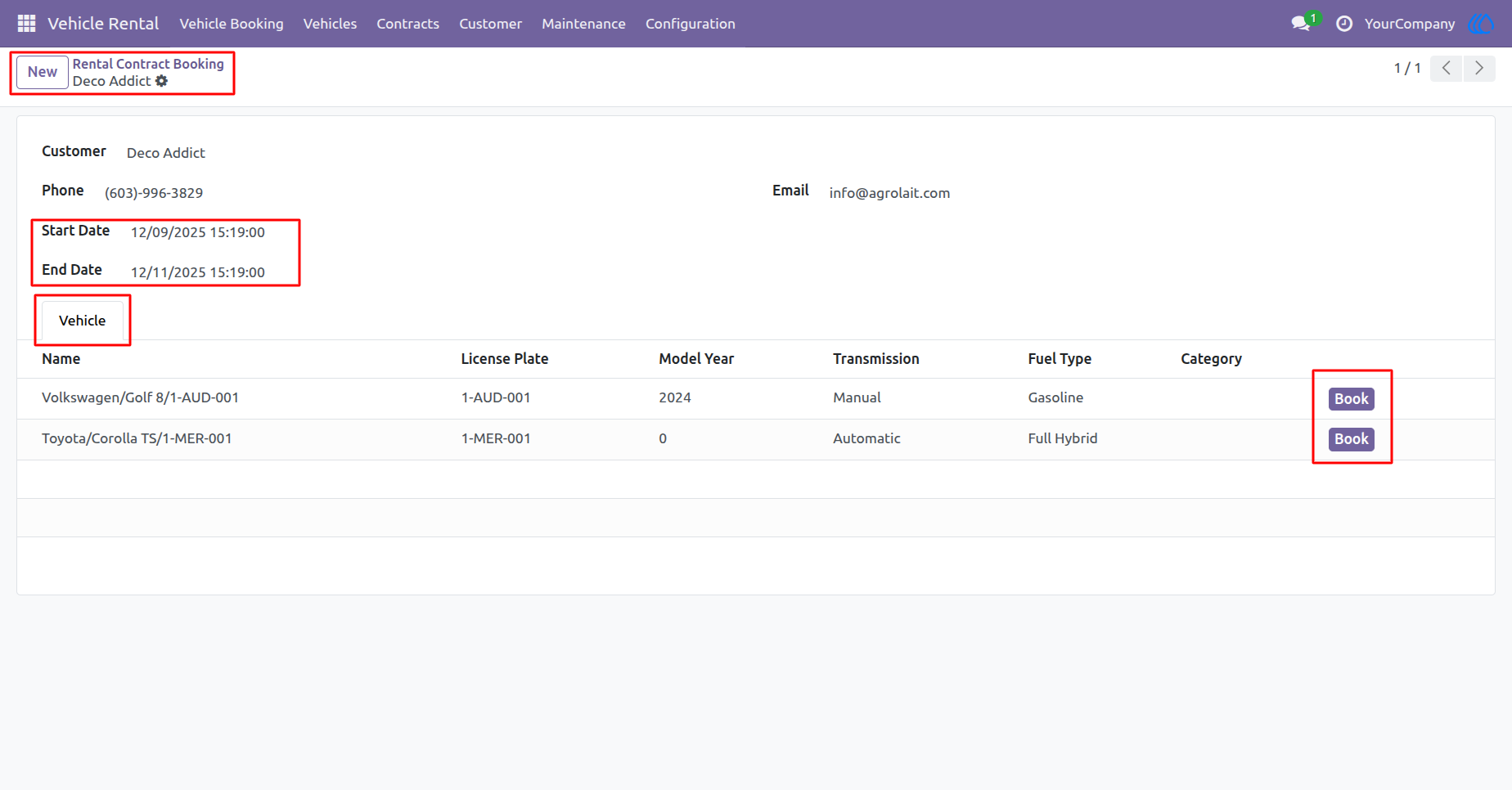Book the Toyota Corolla TS vehicle
Image resolution: width=1512 pixels, height=790 pixels.
tap(1351, 439)
